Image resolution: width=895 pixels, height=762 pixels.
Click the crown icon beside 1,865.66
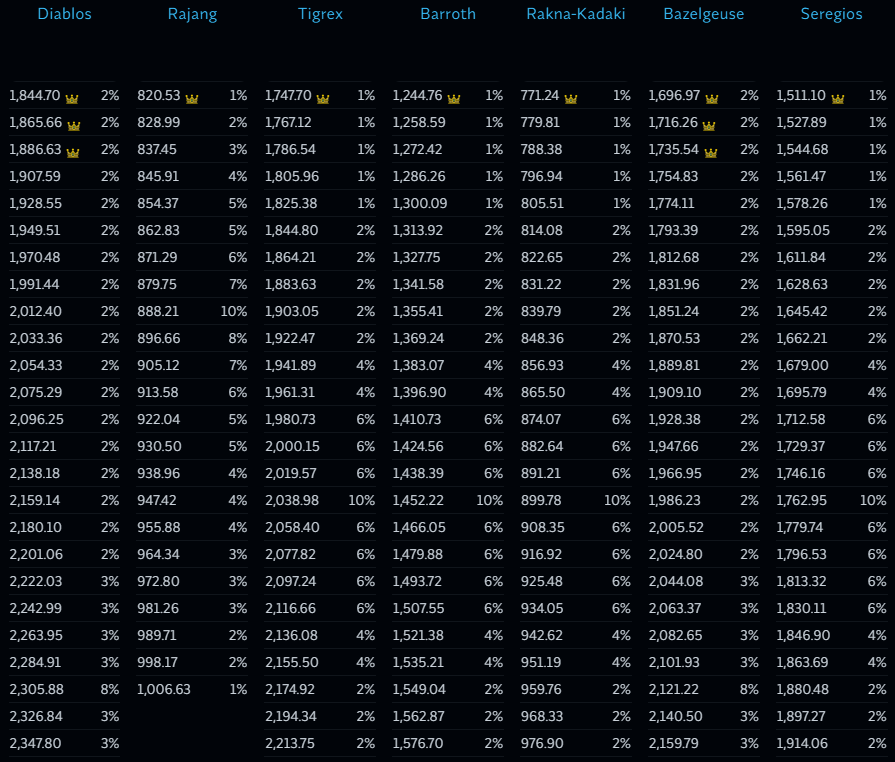(x=74, y=126)
